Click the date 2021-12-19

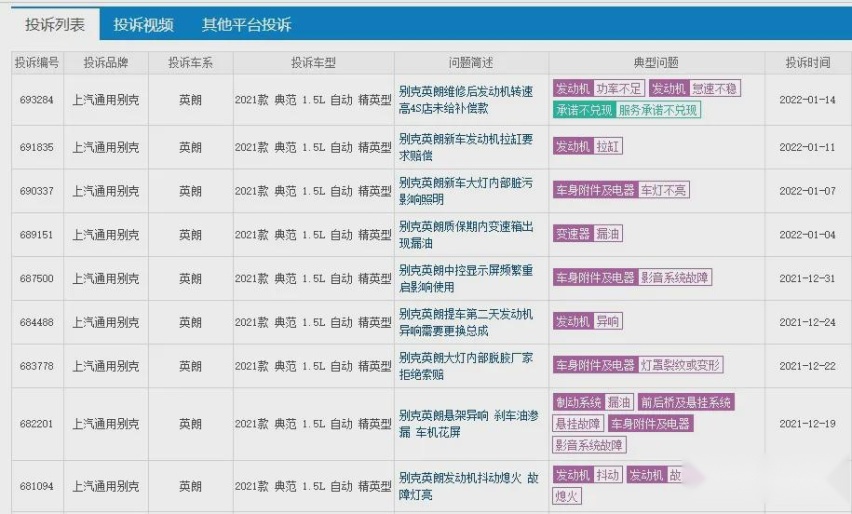tap(807, 423)
